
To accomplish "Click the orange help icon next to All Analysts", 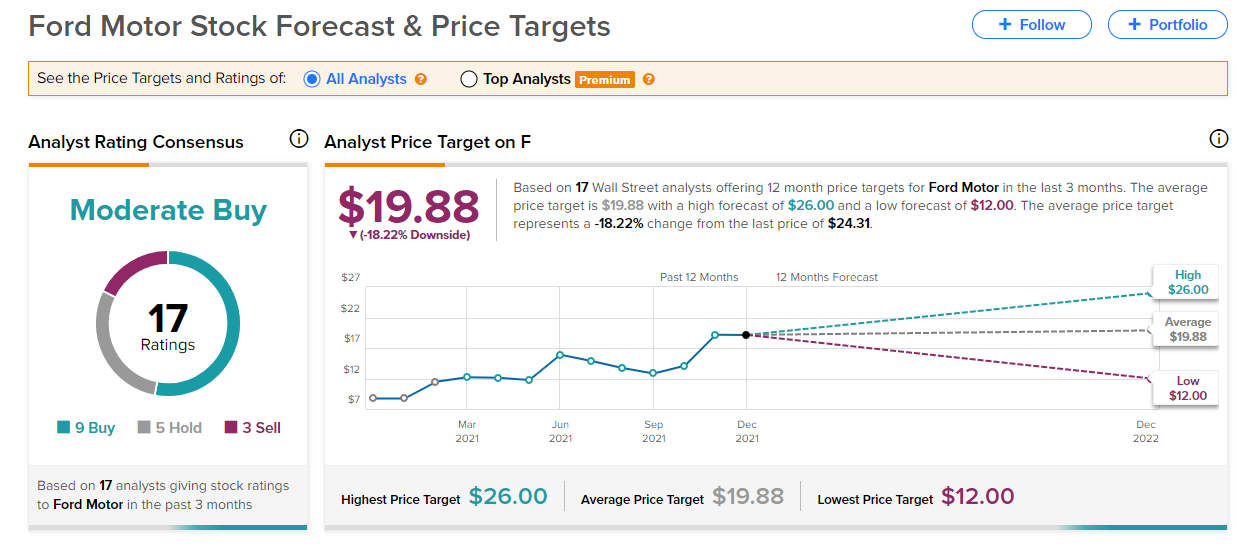I will tap(421, 79).
